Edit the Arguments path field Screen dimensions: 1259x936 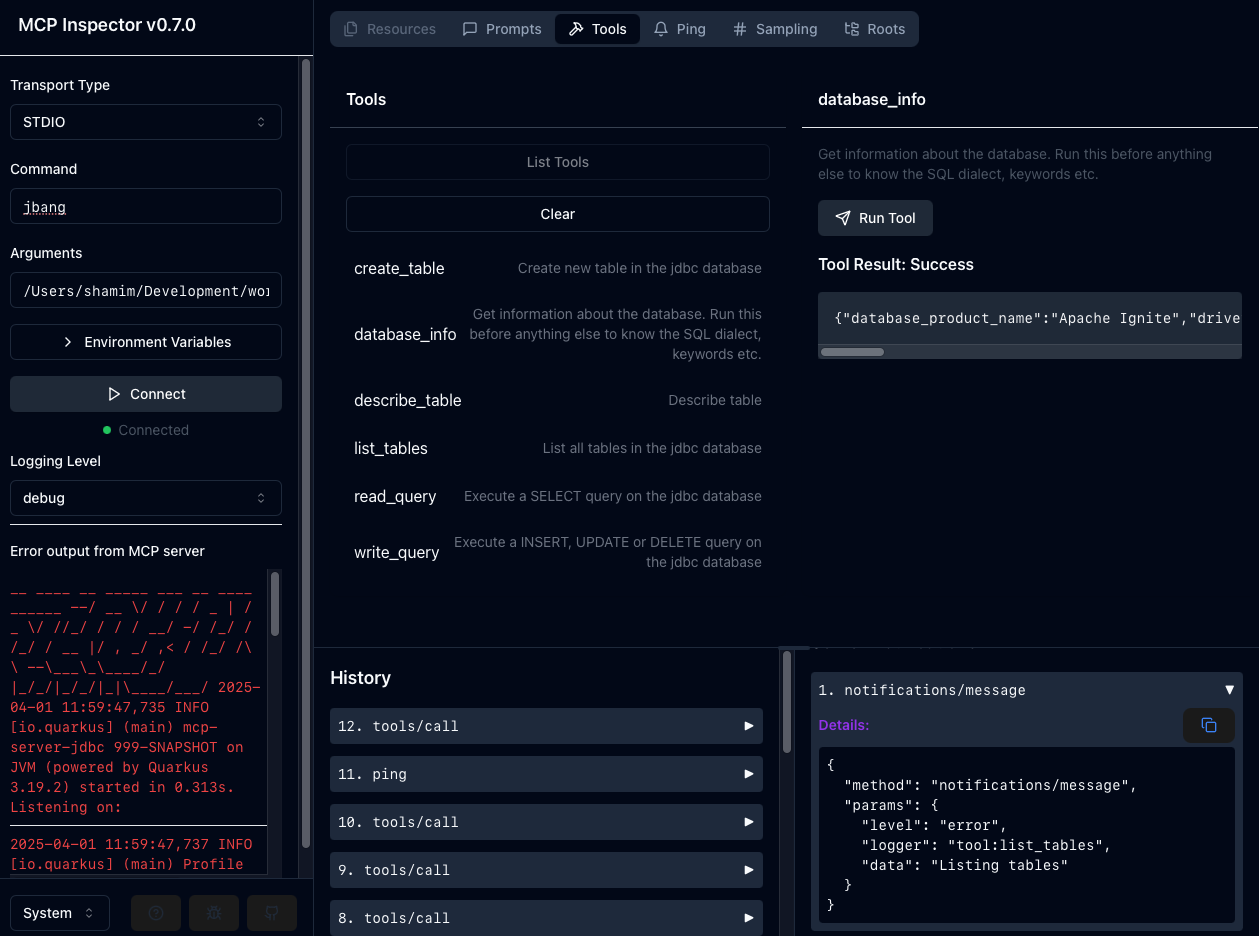pyautogui.click(x=146, y=290)
